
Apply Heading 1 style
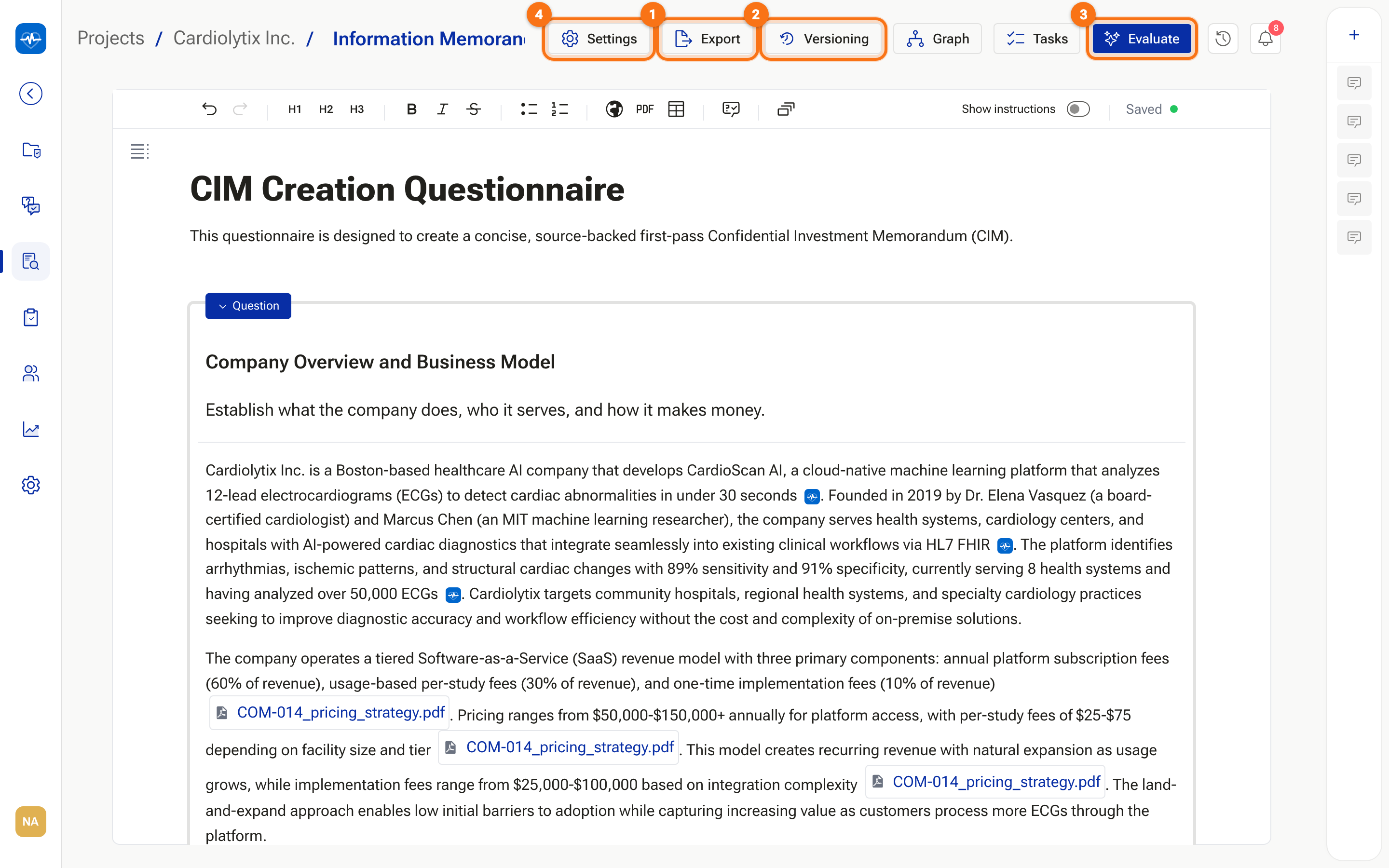[x=295, y=109]
